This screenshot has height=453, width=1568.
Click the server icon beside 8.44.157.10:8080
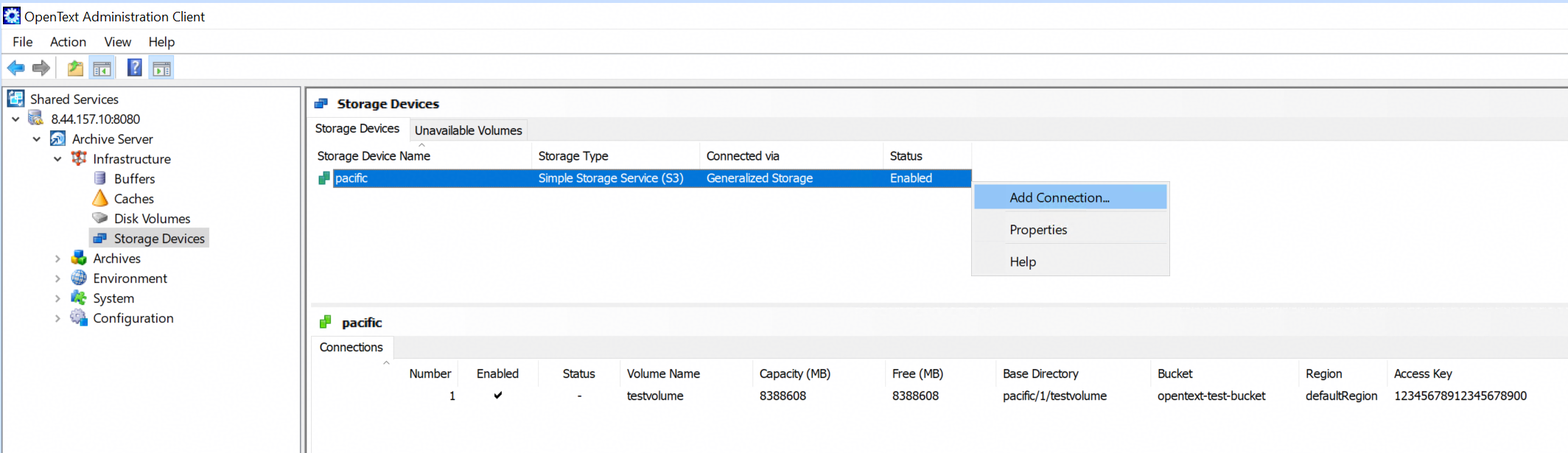coord(36,119)
